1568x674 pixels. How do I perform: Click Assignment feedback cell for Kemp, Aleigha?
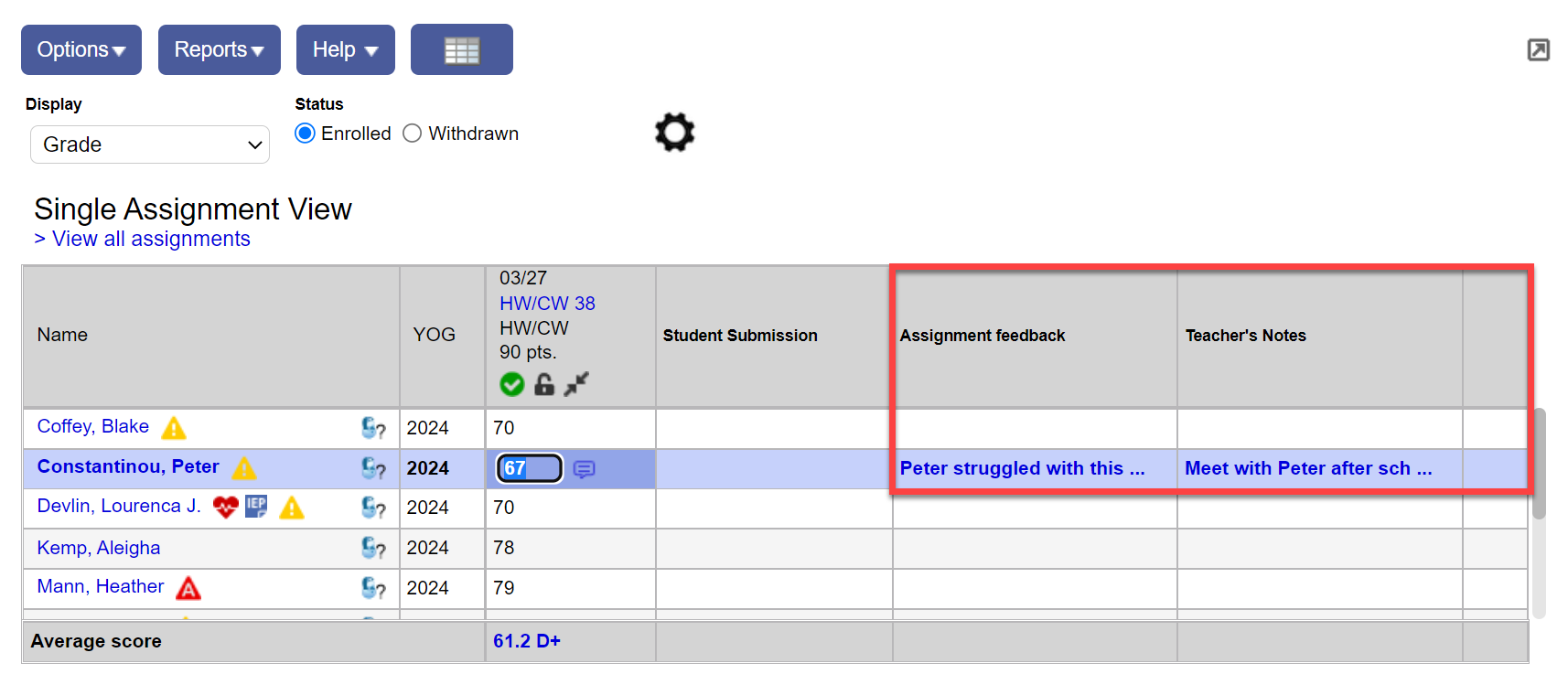pos(1035,548)
